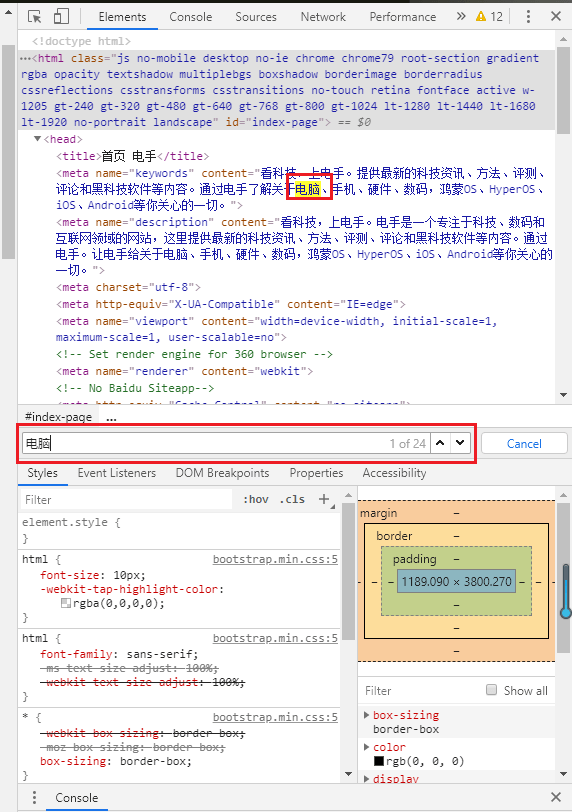572x812 pixels.
Task: Add a new style rule plus icon
Action: tap(324, 499)
